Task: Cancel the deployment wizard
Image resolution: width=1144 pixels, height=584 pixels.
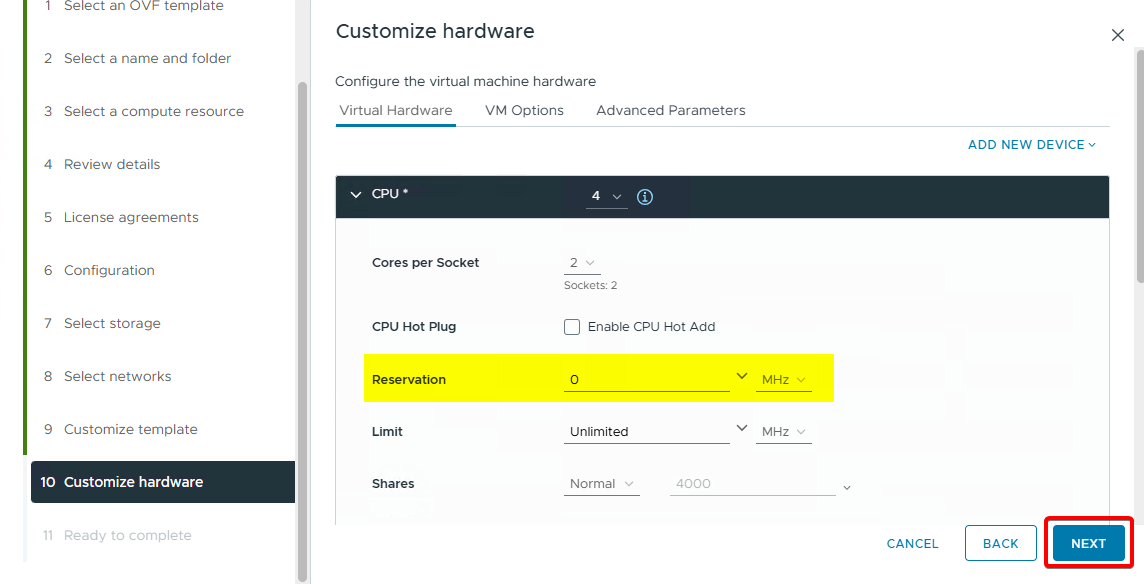Action: click(912, 543)
